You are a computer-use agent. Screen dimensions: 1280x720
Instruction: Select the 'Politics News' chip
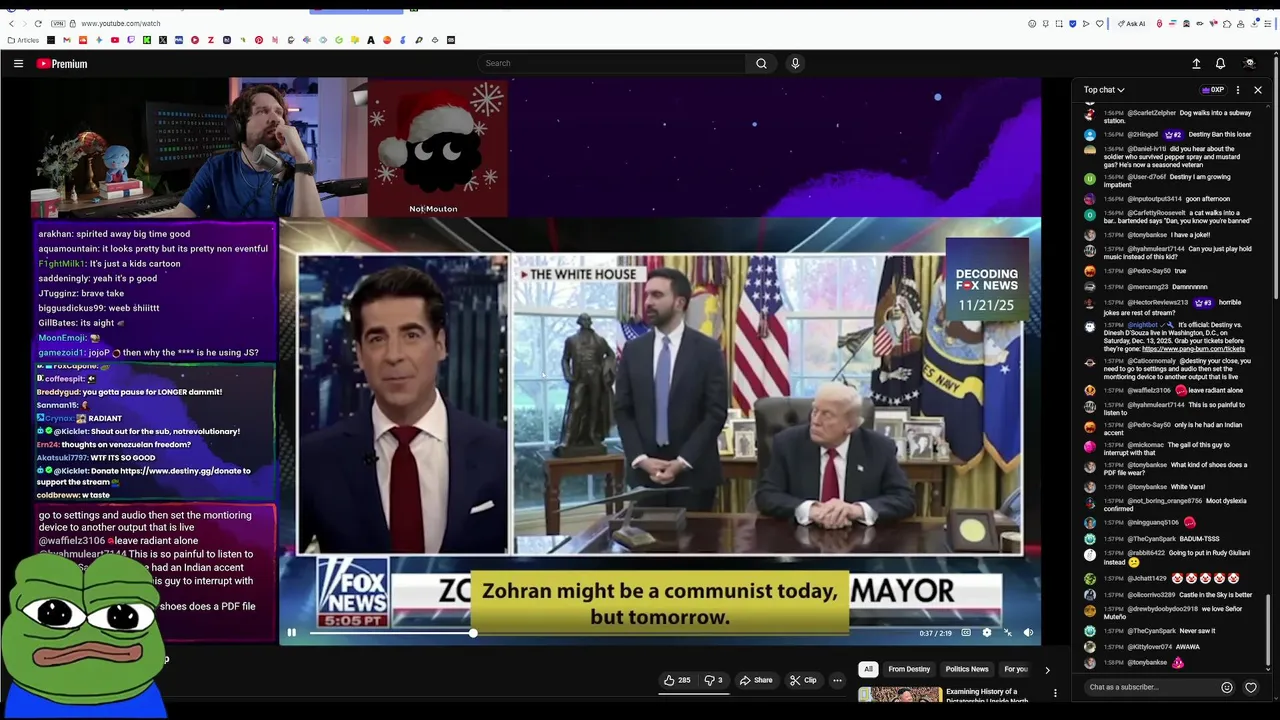click(967, 669)
